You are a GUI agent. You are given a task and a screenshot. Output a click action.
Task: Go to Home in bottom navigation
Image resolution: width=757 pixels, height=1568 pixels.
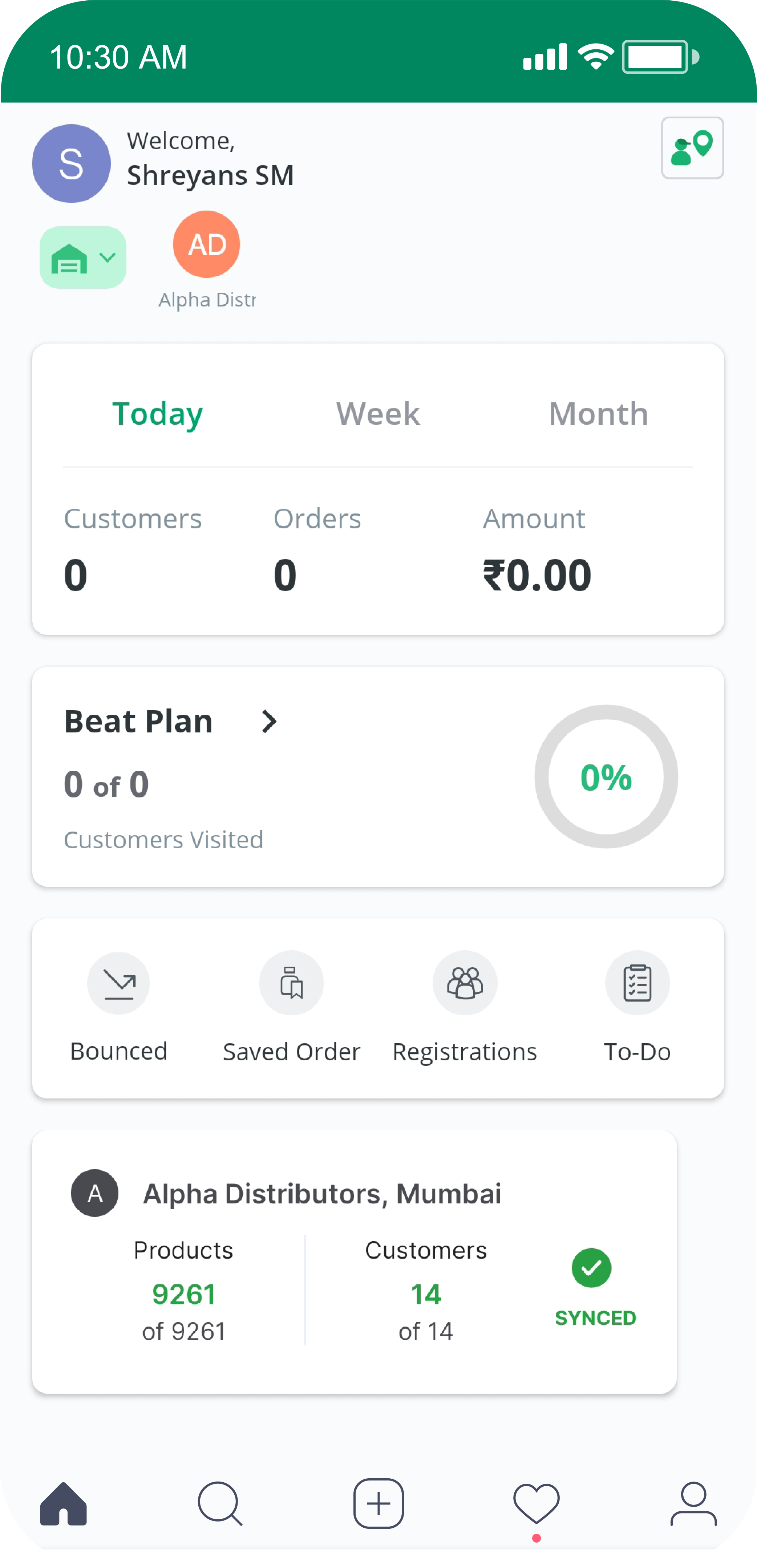pyautogui.click(x=63, y=1503)
